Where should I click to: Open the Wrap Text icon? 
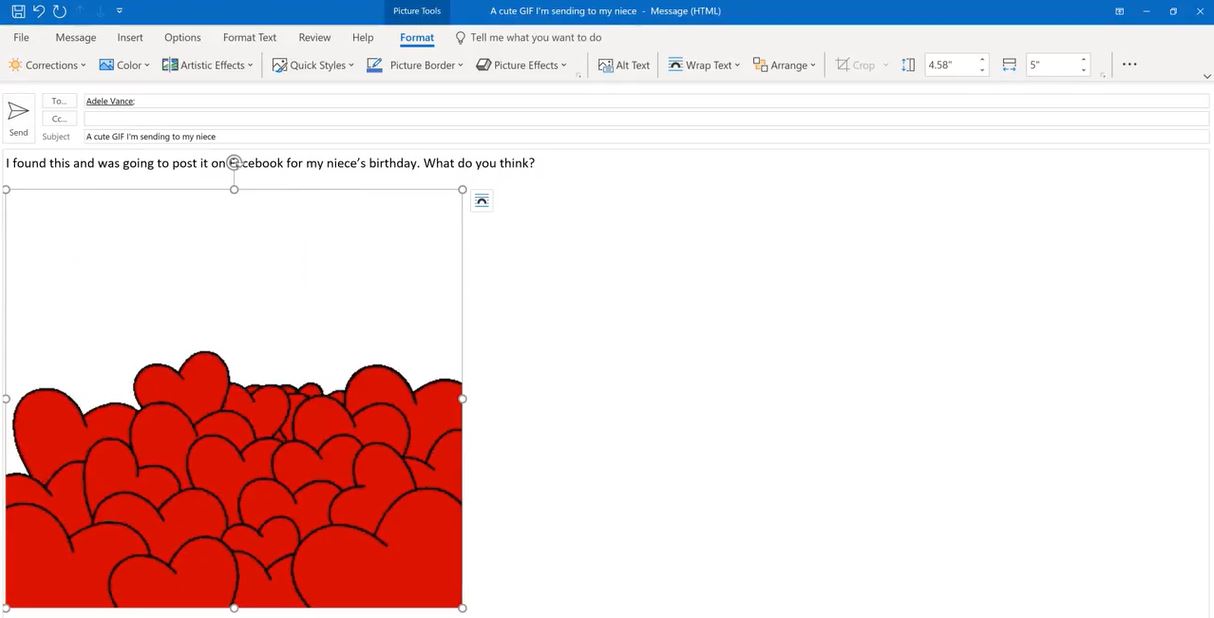(x=677, y=64)
